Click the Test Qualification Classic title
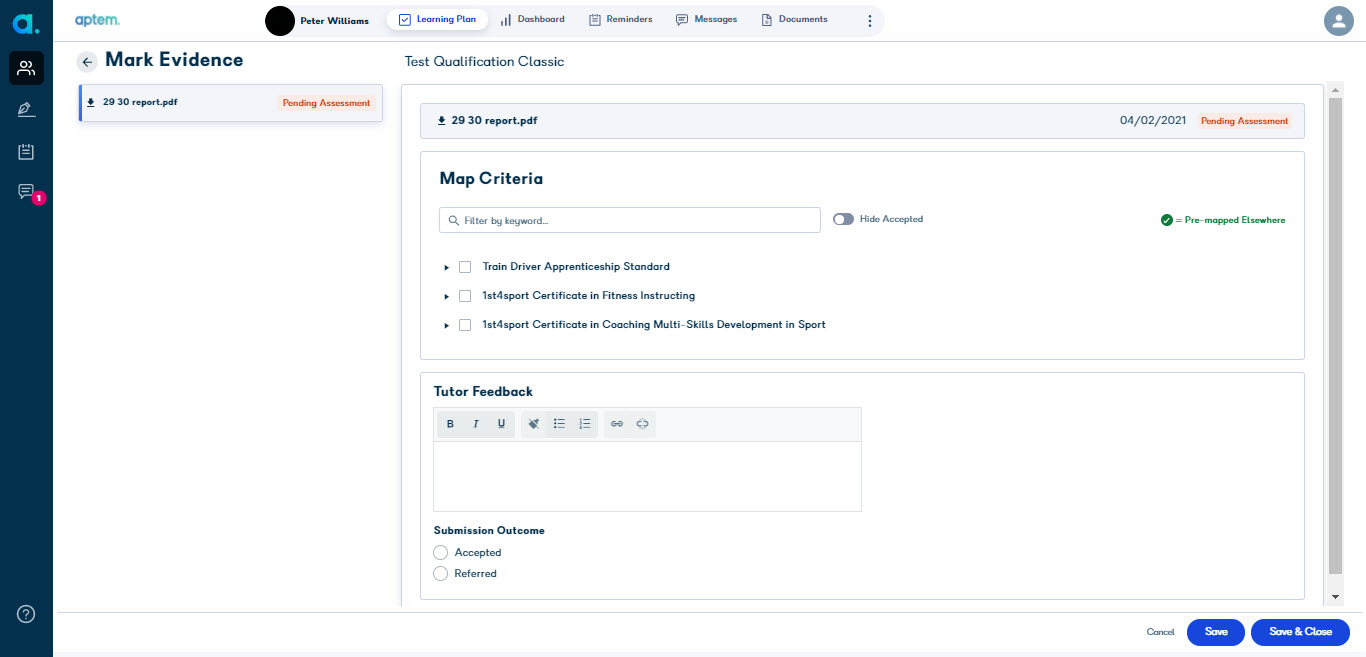 coord(484,62)
